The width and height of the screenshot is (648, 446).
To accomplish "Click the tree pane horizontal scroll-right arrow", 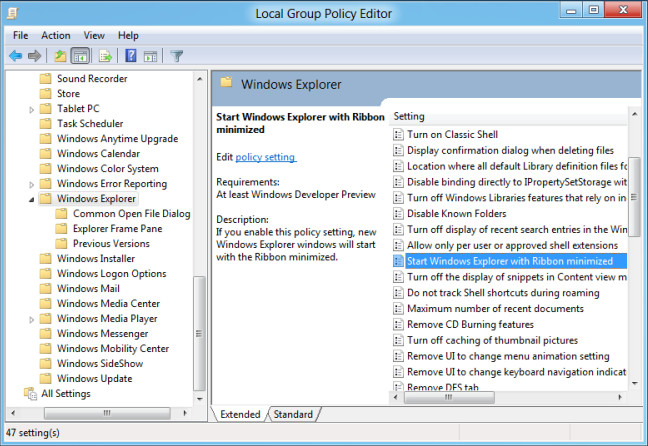I will coord(185,413).
